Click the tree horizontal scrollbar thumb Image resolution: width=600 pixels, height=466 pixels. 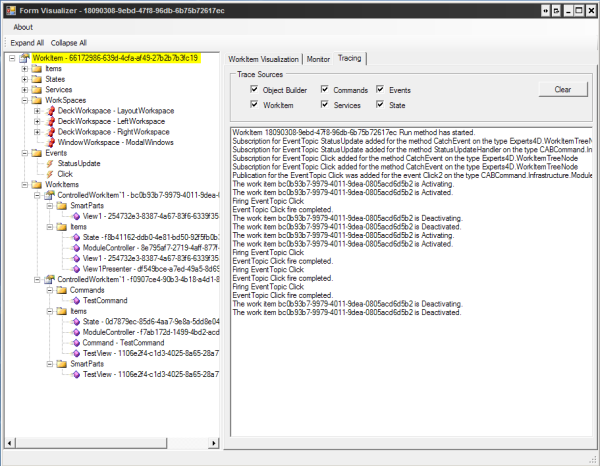91,443
